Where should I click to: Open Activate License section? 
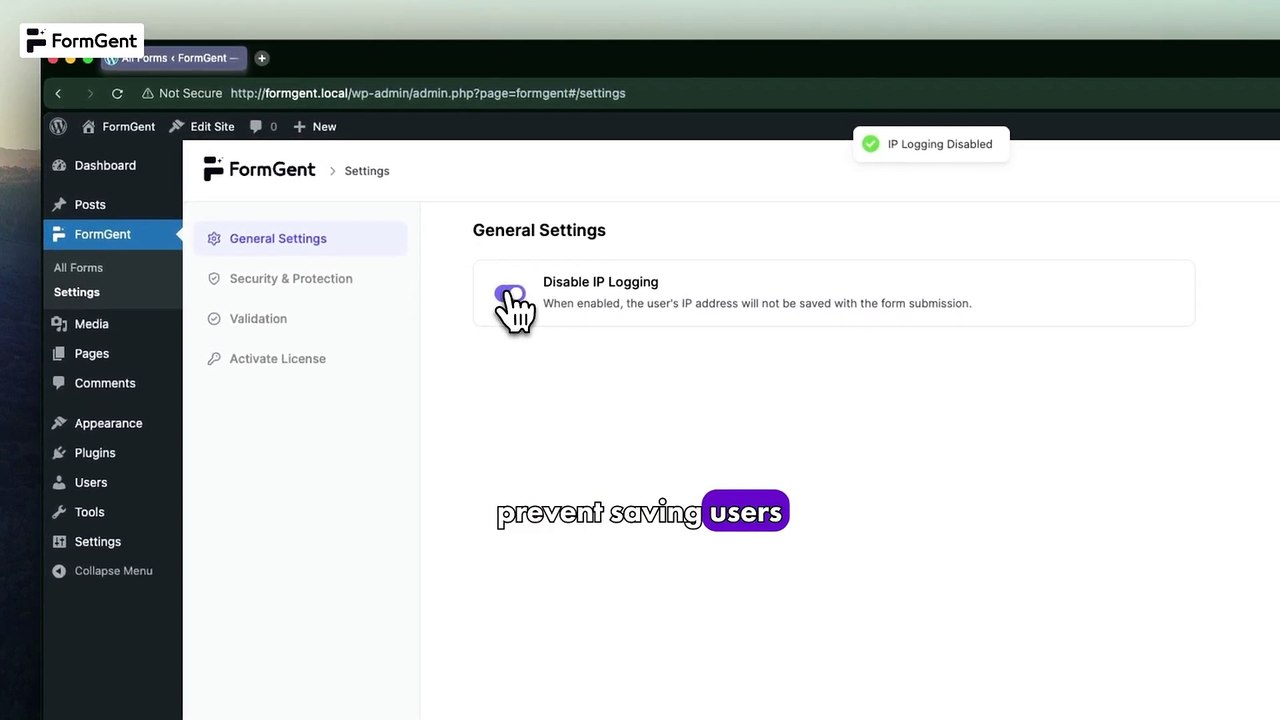click(x=300, y=358)
